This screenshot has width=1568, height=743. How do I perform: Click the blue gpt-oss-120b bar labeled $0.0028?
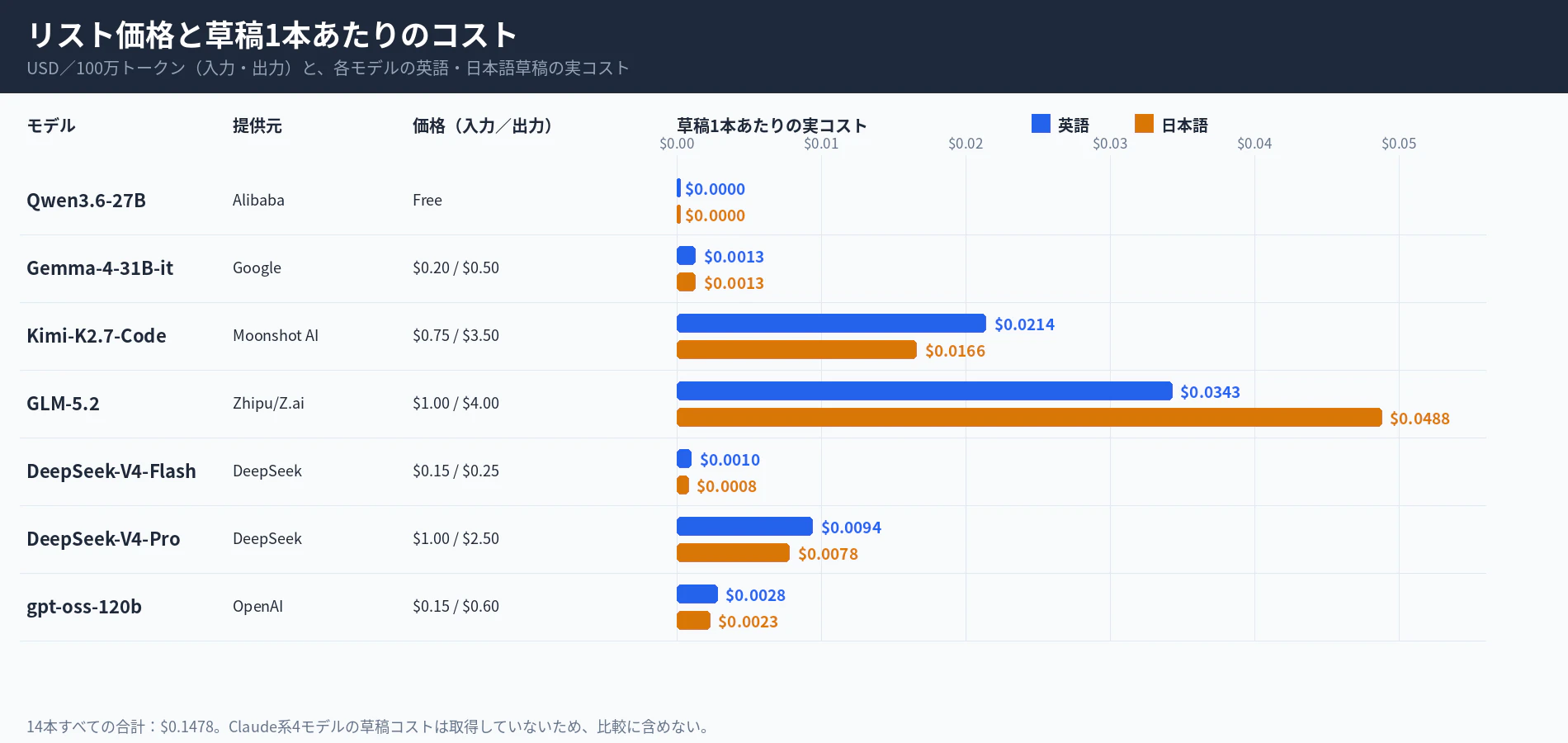click(697, 594)
